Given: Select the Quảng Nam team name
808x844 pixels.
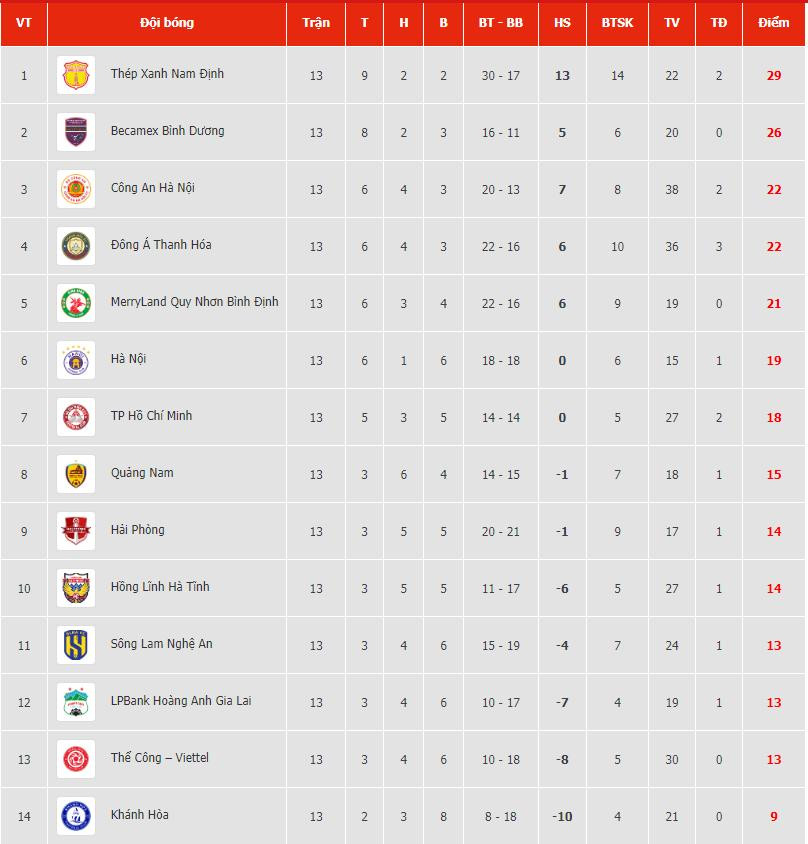Looking at the screenshot, I should click(142, 473).
